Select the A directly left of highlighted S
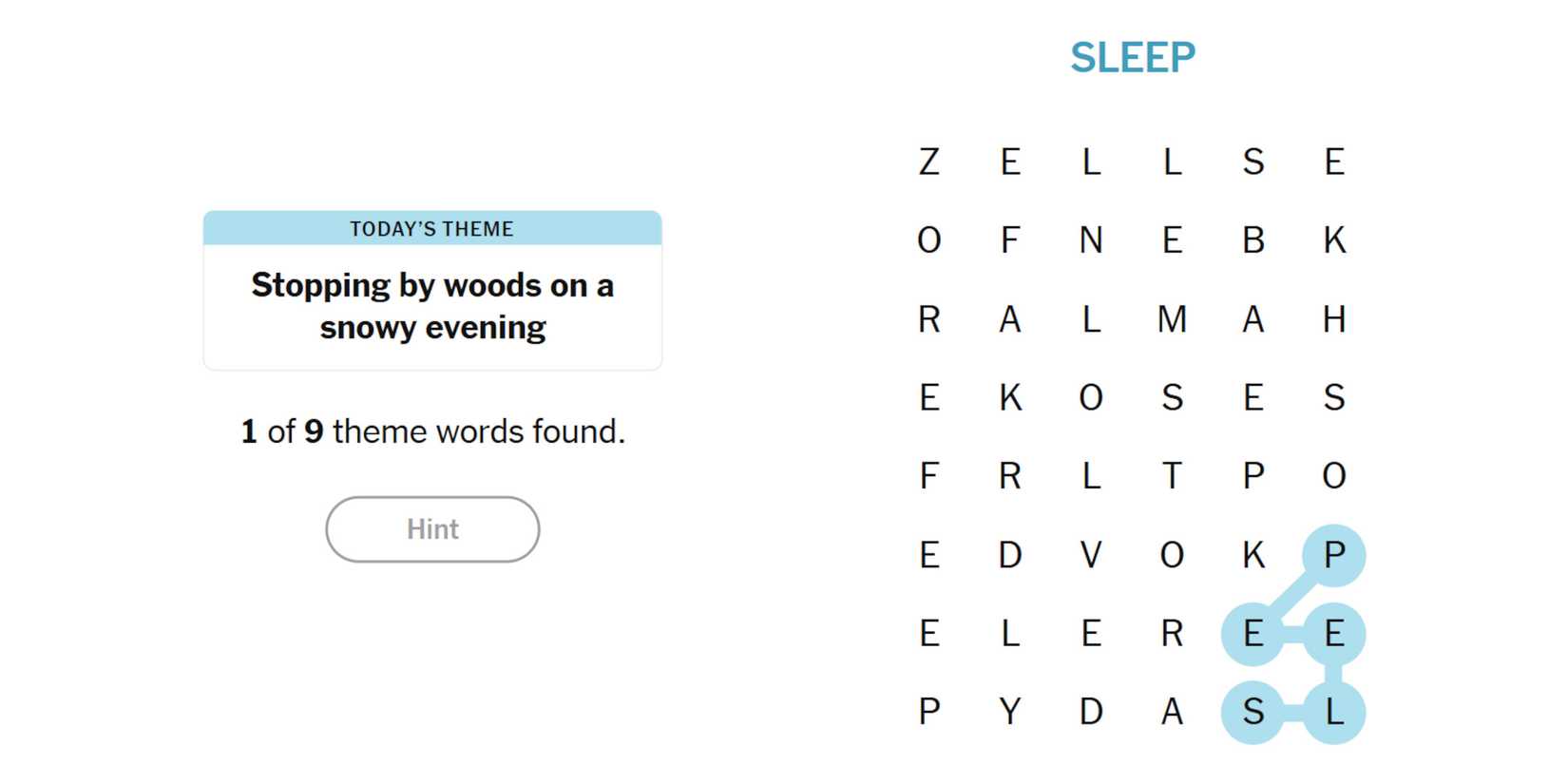 1172,711
